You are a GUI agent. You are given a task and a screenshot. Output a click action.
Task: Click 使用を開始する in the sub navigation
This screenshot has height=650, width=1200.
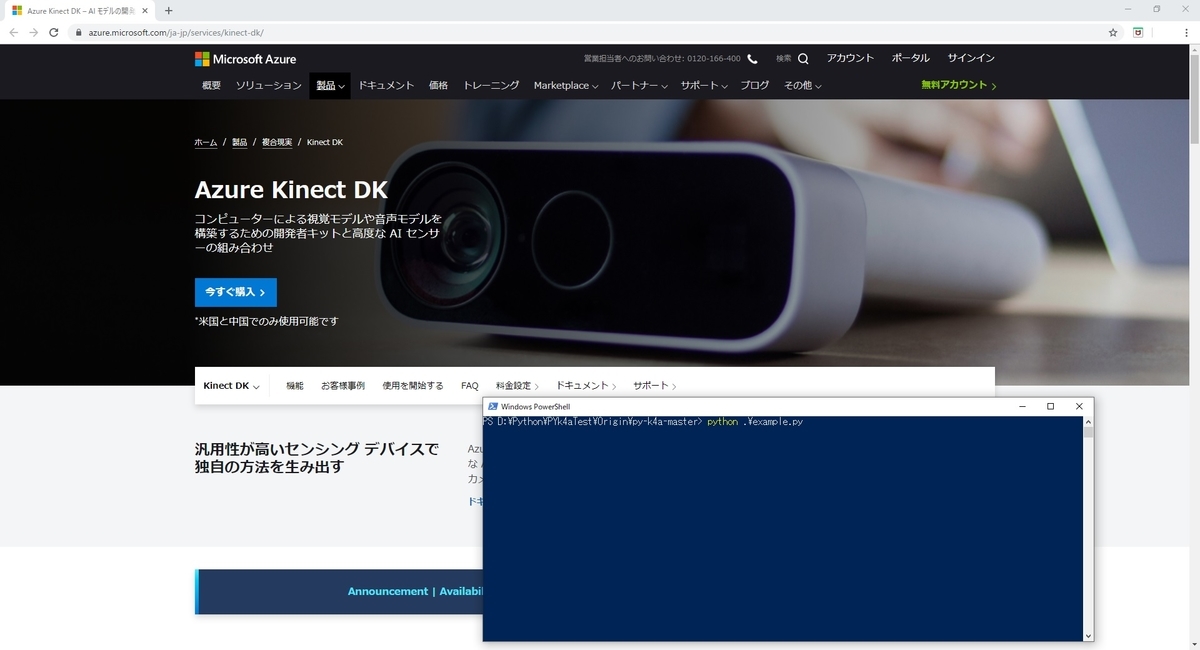click(x=413, y=386)
